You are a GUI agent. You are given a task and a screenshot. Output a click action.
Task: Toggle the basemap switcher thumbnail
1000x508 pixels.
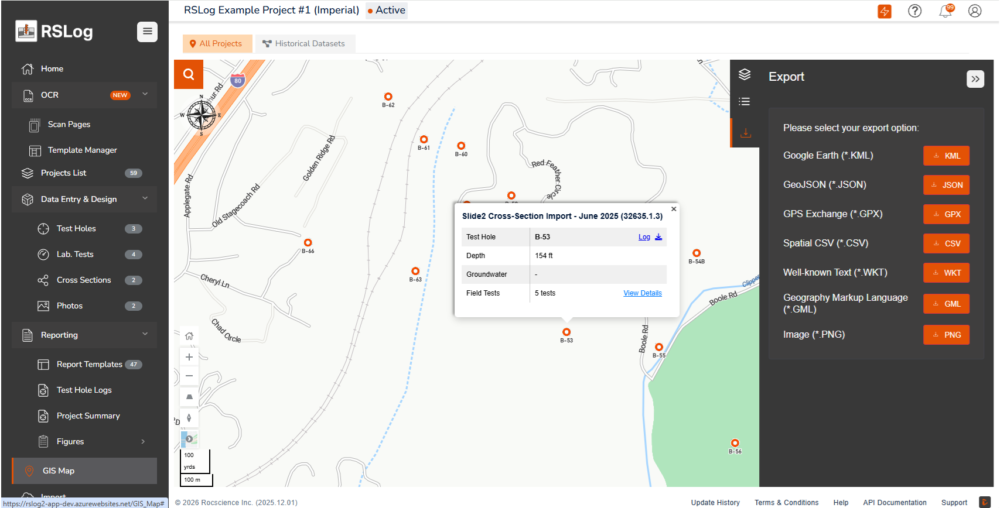pos(190,438)
